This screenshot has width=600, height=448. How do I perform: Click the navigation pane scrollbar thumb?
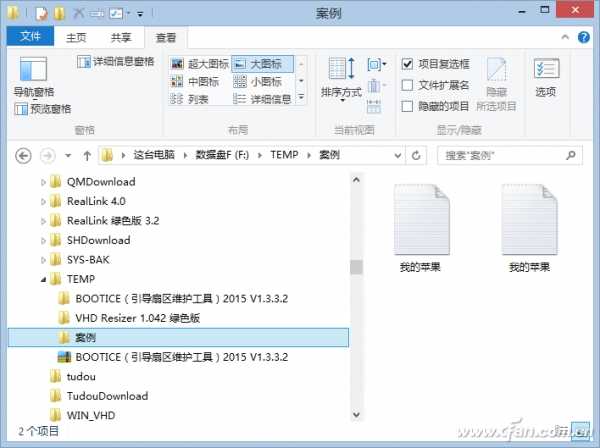[x=356, y=267]
